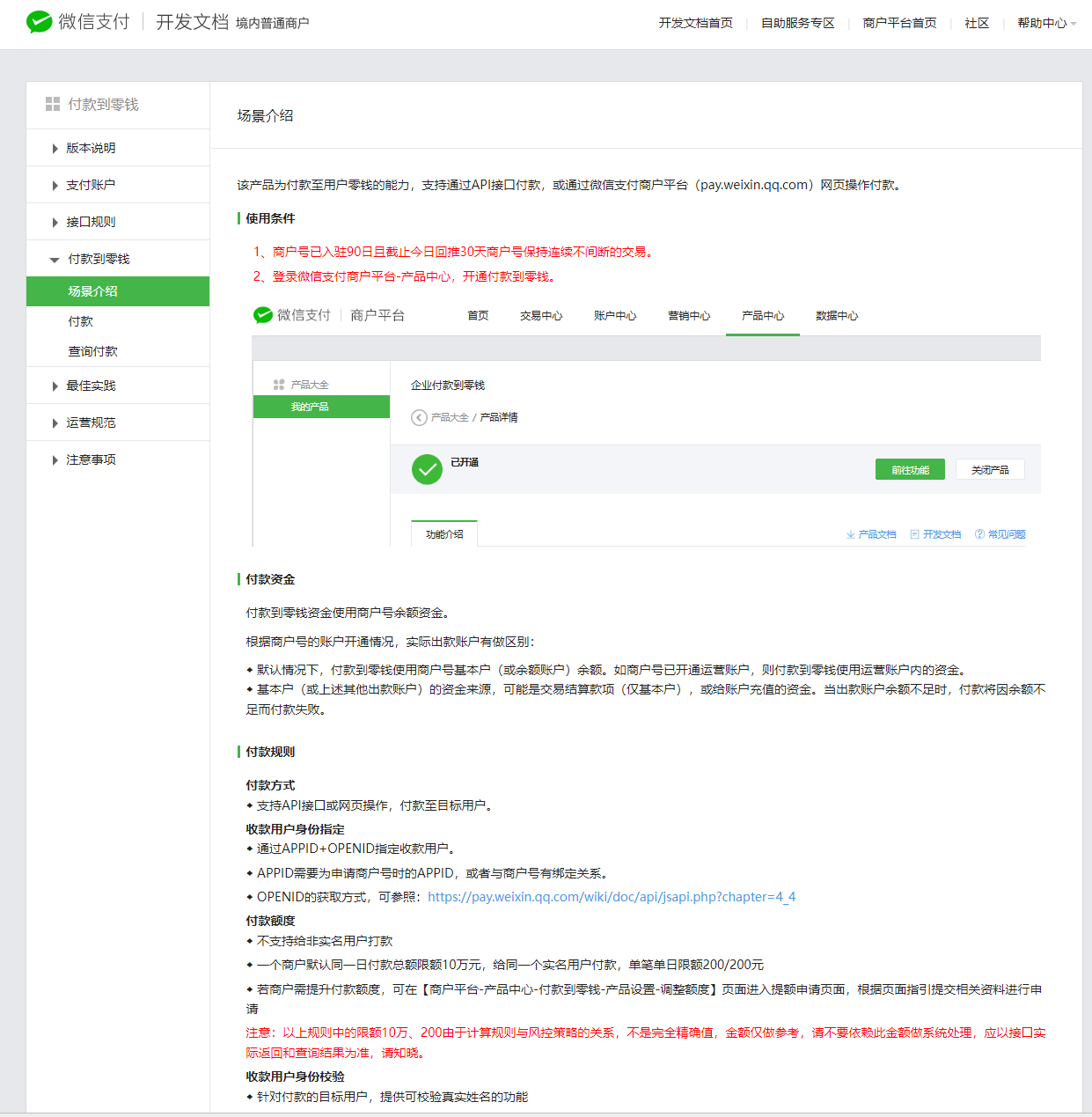Click 数据中心 in merchant platform image

pyautogui.click(x=837, y=316)
